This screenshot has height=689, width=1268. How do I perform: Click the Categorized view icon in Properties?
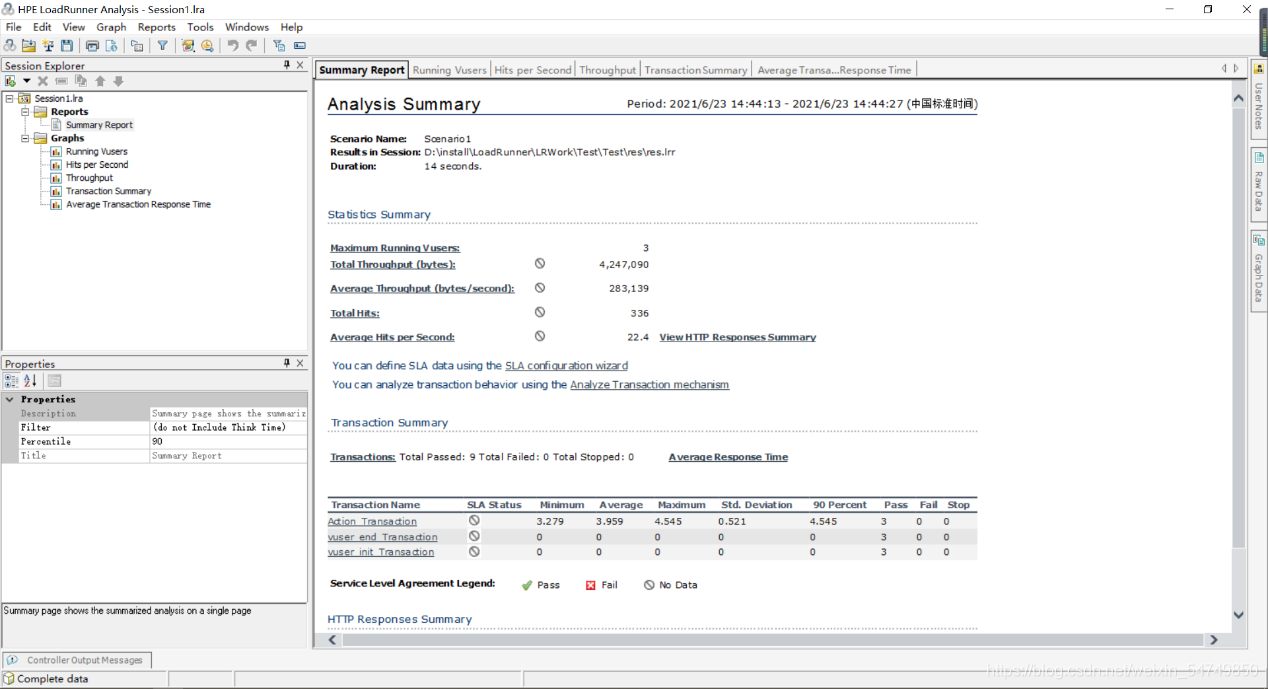point(11,381)
